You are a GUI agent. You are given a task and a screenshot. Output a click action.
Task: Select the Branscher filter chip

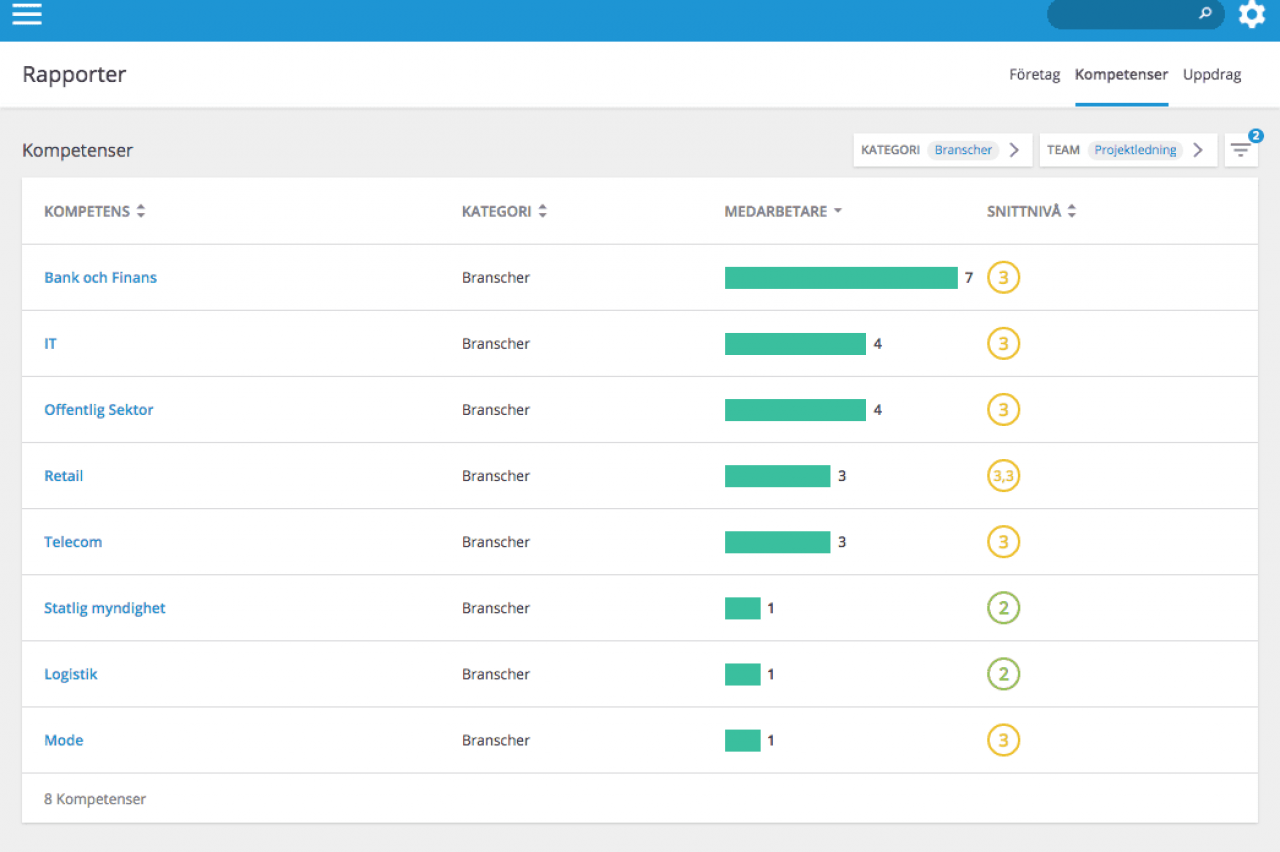pos(963,150)
